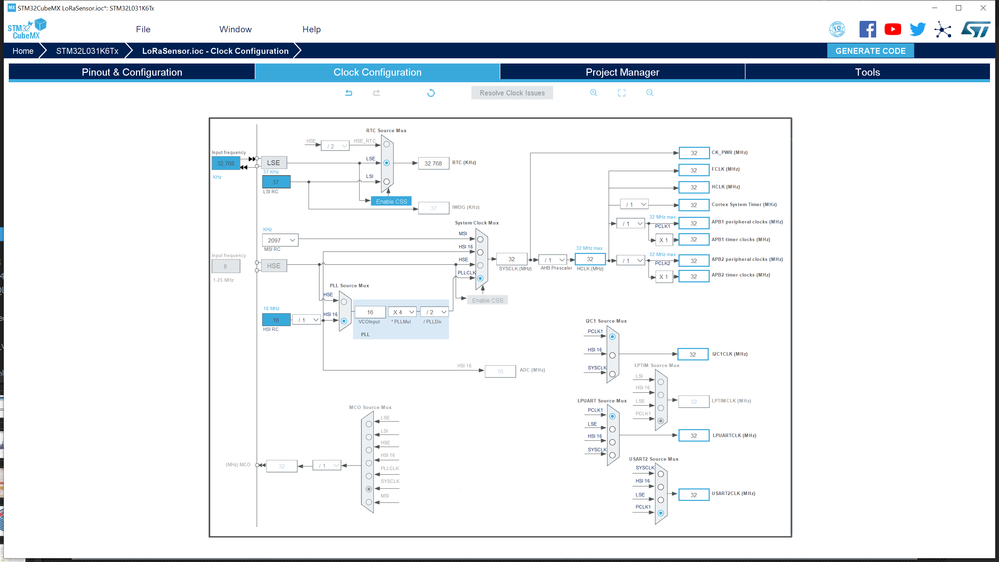Click the USART2CLK (MHz) output field

coord(694,494)
